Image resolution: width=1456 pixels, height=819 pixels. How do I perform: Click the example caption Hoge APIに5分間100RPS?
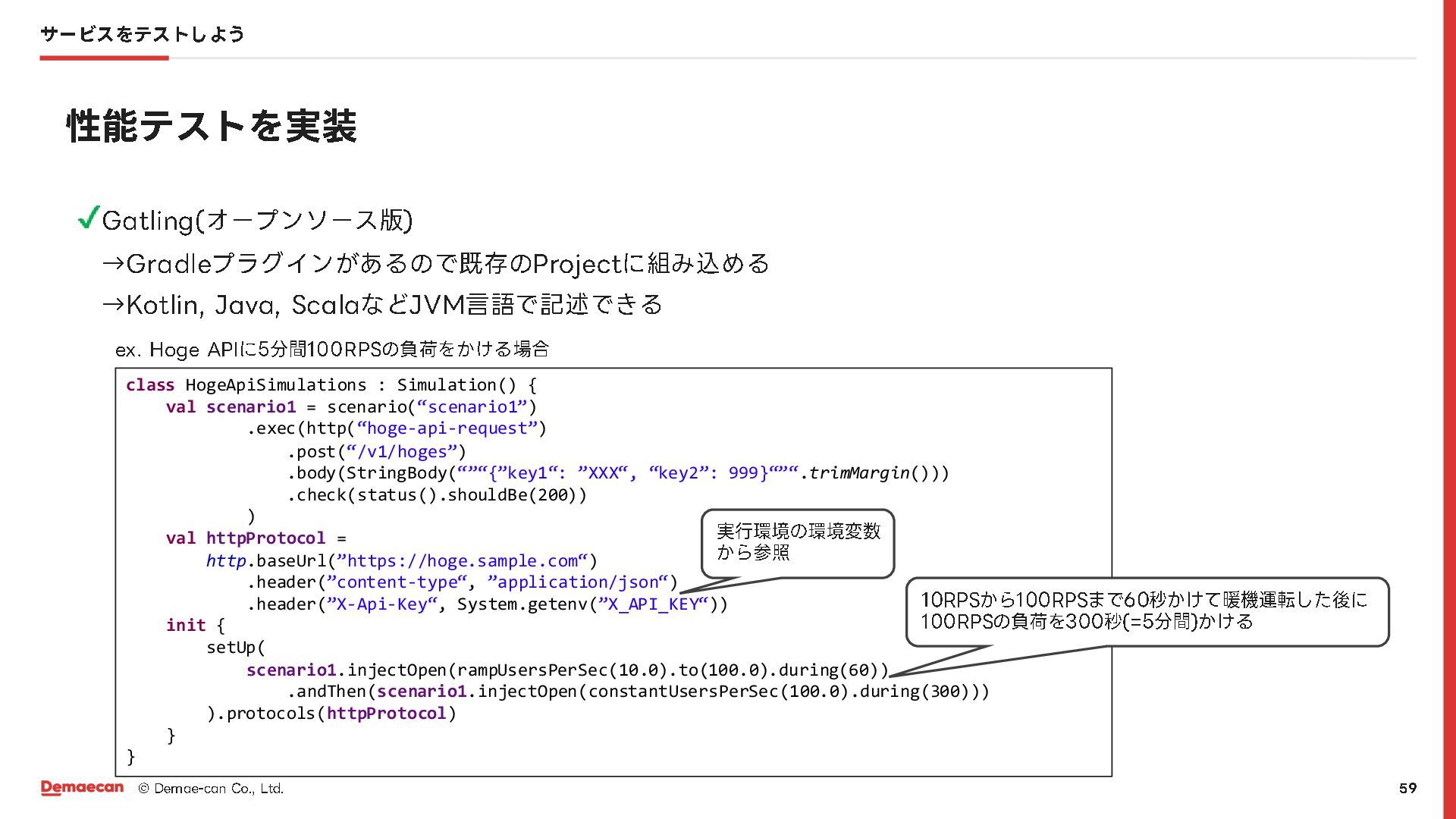332,350
